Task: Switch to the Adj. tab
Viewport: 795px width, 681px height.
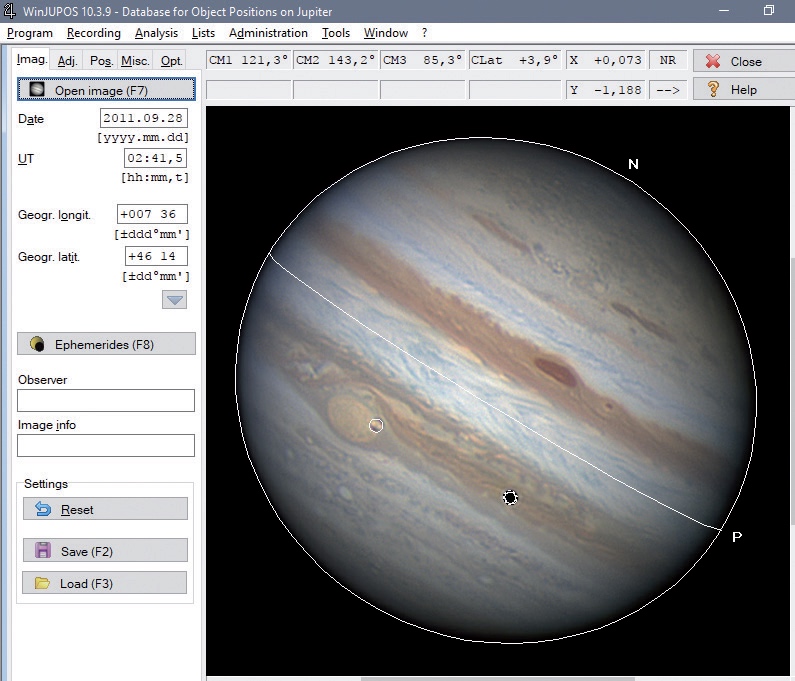Action: click(x=68, y=61)
